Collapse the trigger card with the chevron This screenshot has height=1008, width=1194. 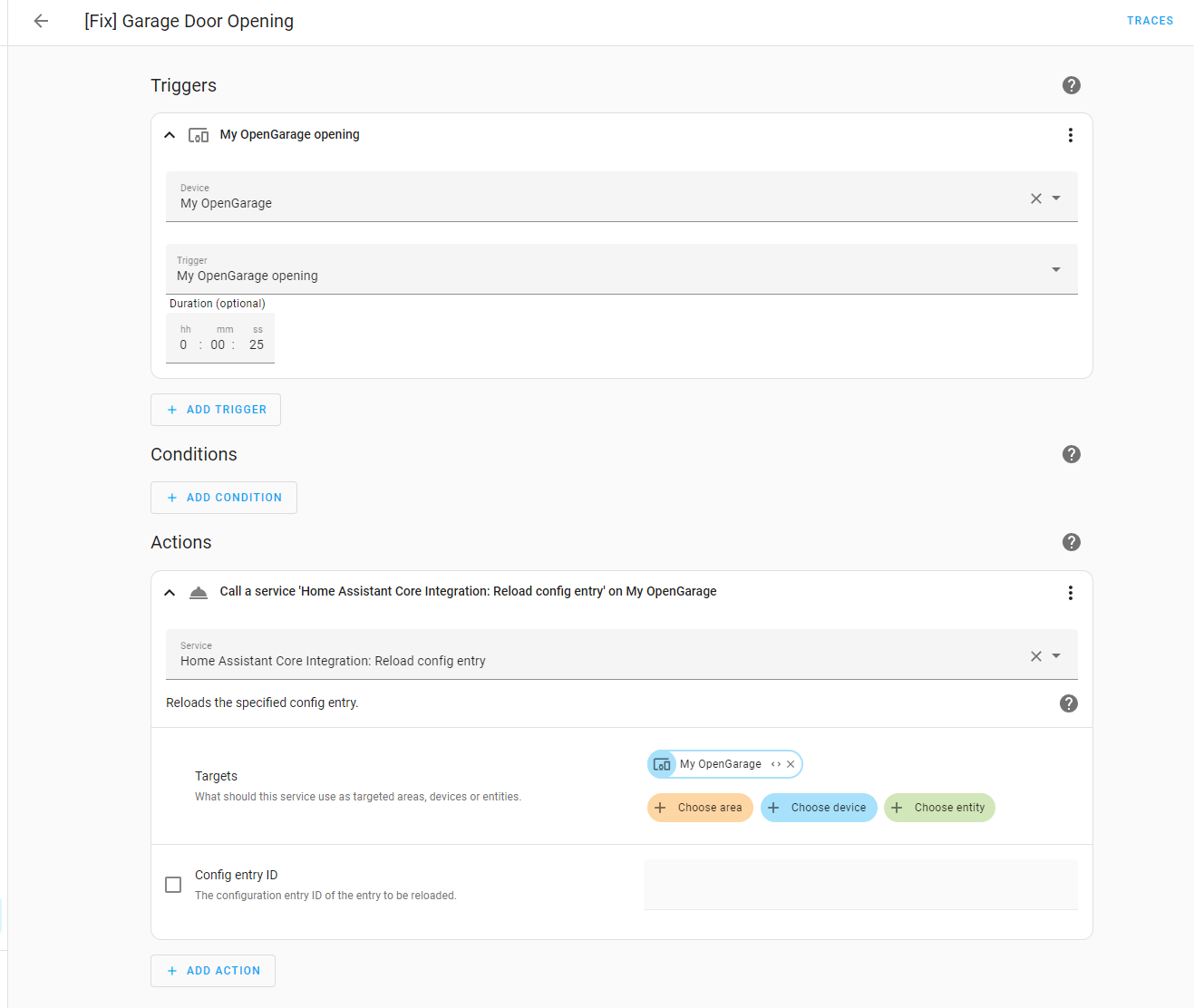(x=169, y=134)
